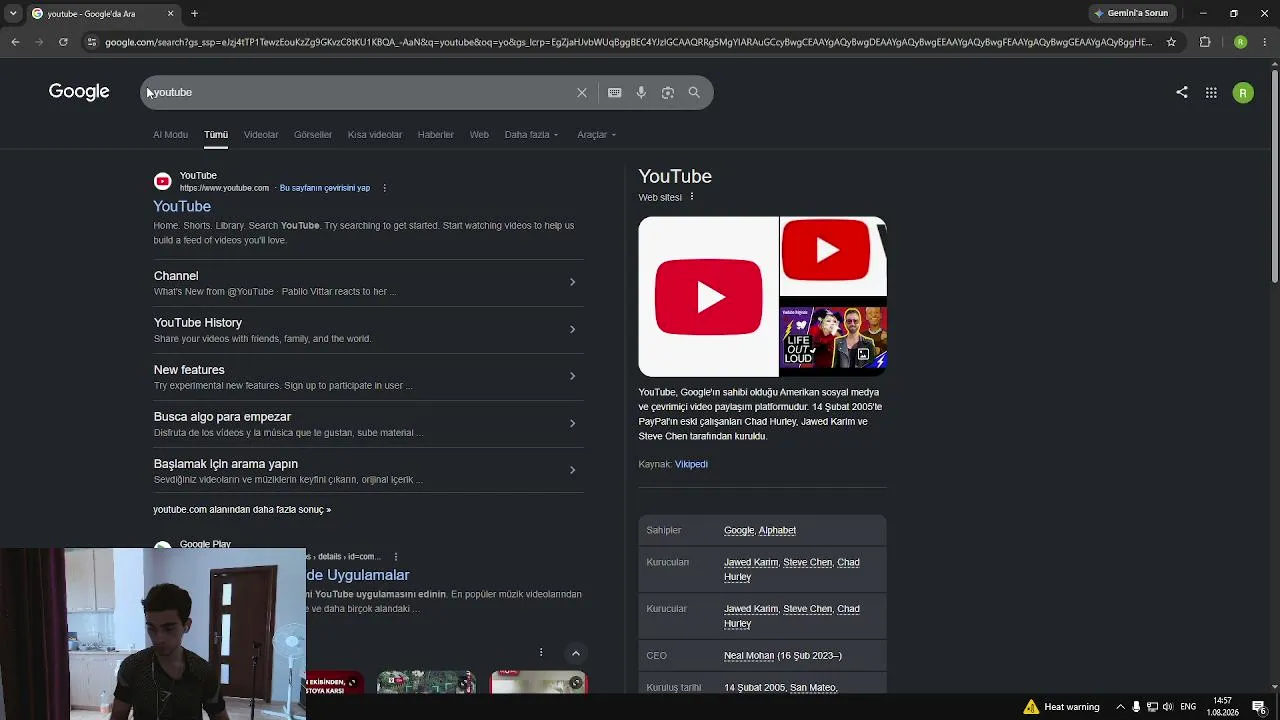Open options beside "Web sitesi" in panel

pos(691,197)
